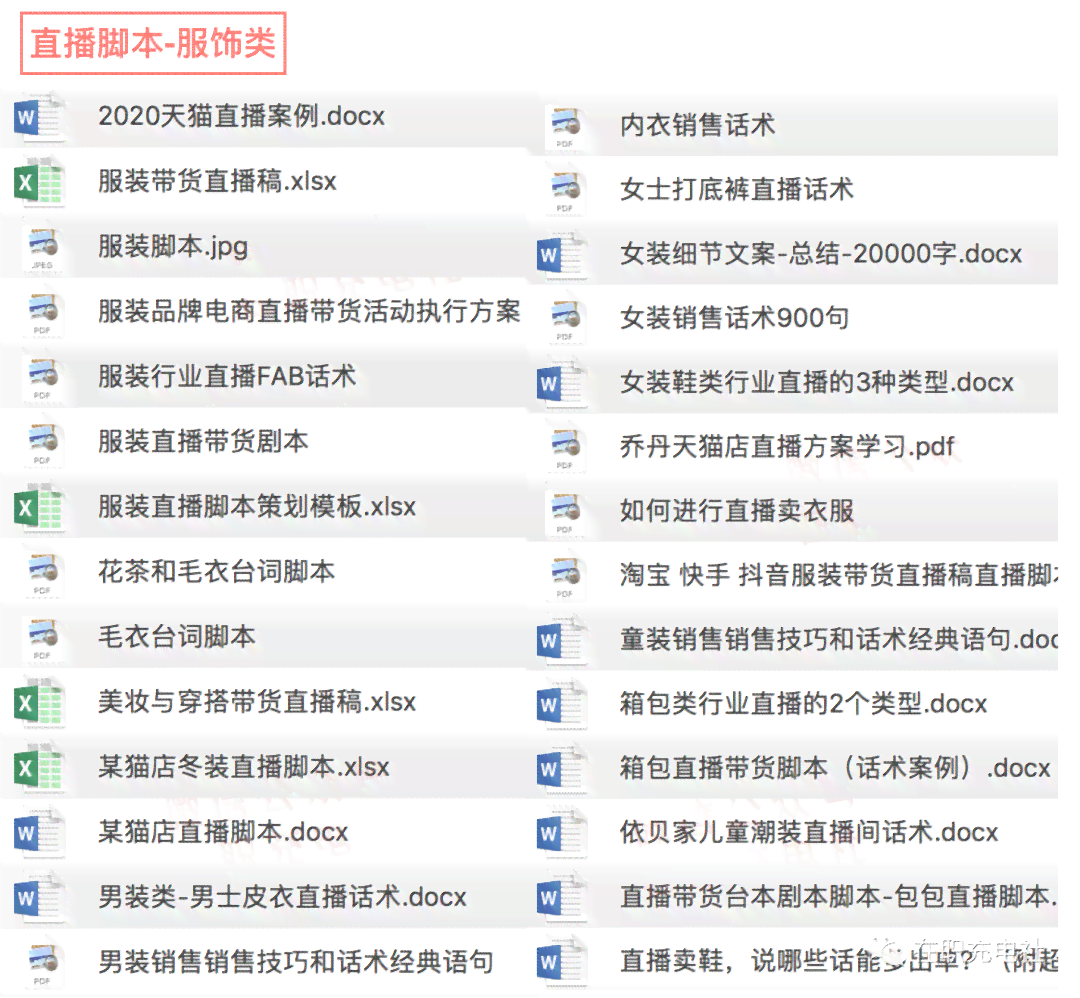Click the PDF icon of 男装销售销售技巧和话术经典语句
Screen dimensions: 1080x998
[43, 963]
